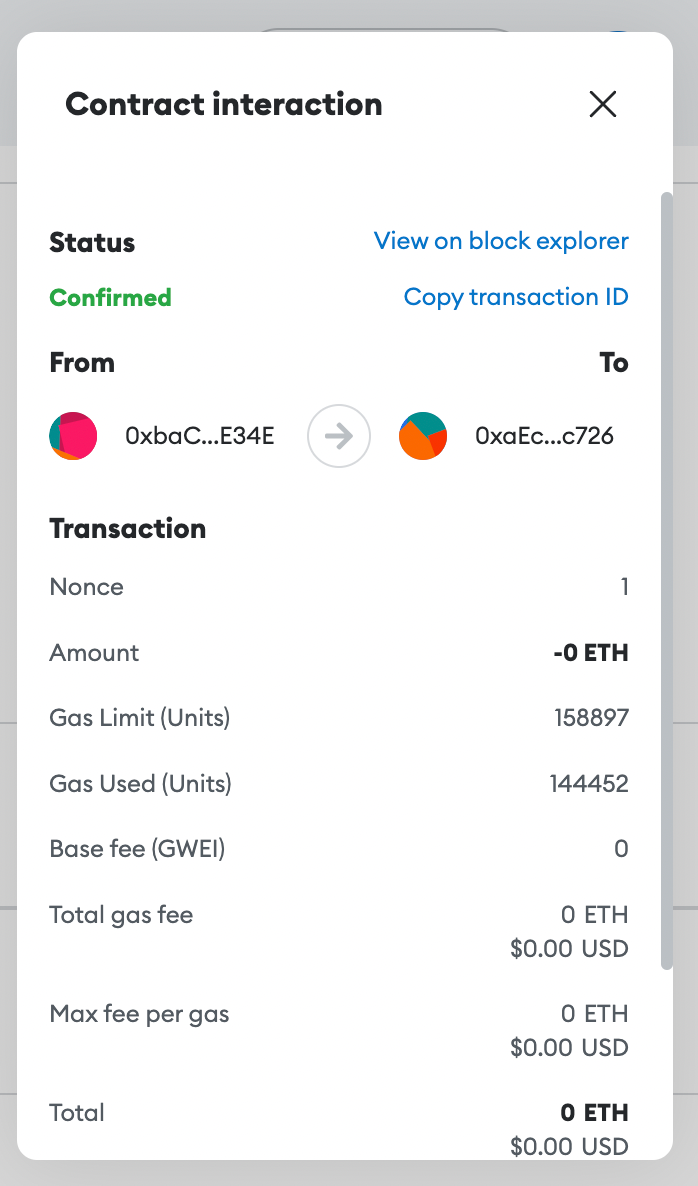The width and height of the screenshot is (698, 1186).
Task: Select sender address 0xbaC...E34E
Action: (200, 436)
